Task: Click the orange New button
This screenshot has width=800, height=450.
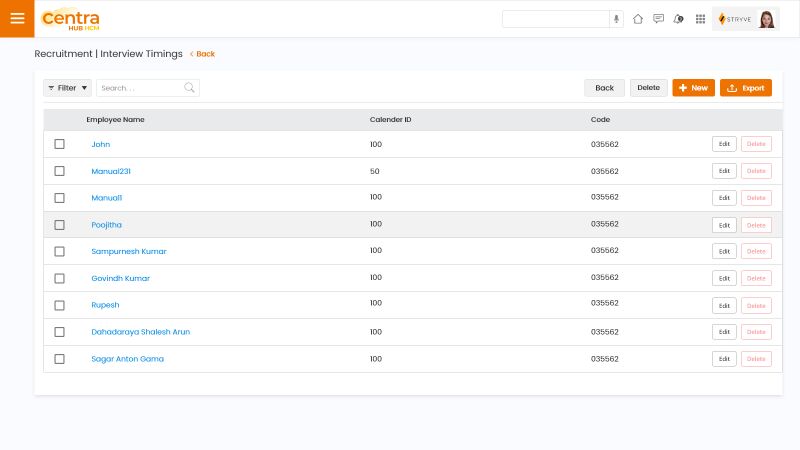Action: [693, 88]
